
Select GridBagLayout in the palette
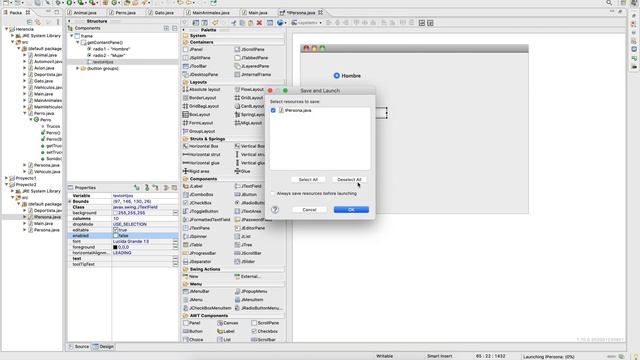coord(201,106)
